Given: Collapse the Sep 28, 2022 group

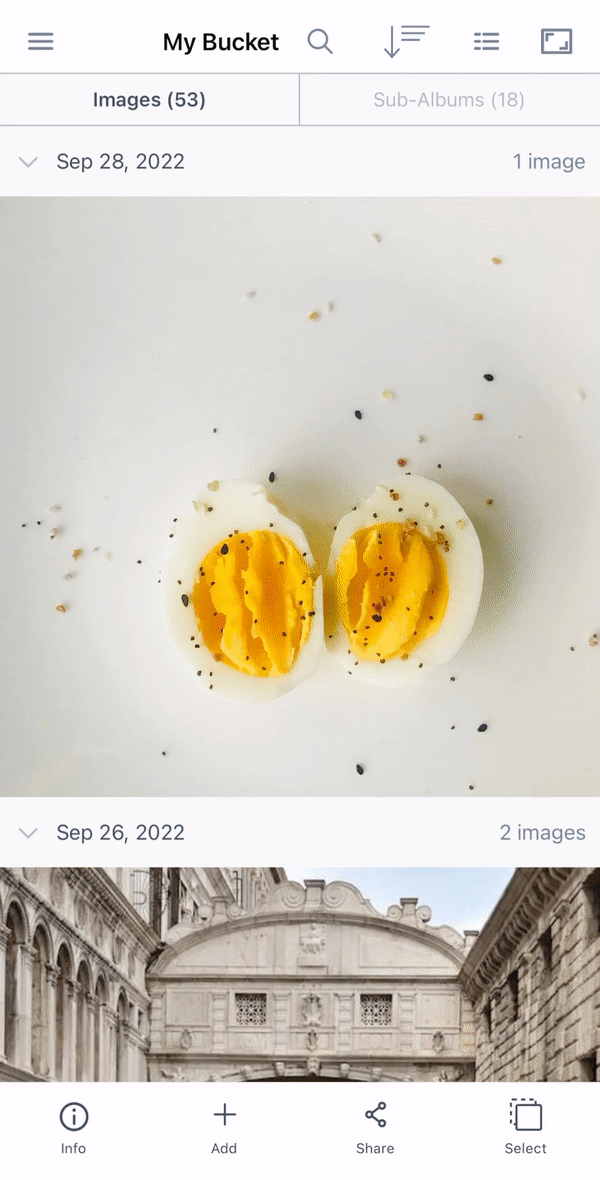Looking at the screenshot, I should (x=28, y=162).
